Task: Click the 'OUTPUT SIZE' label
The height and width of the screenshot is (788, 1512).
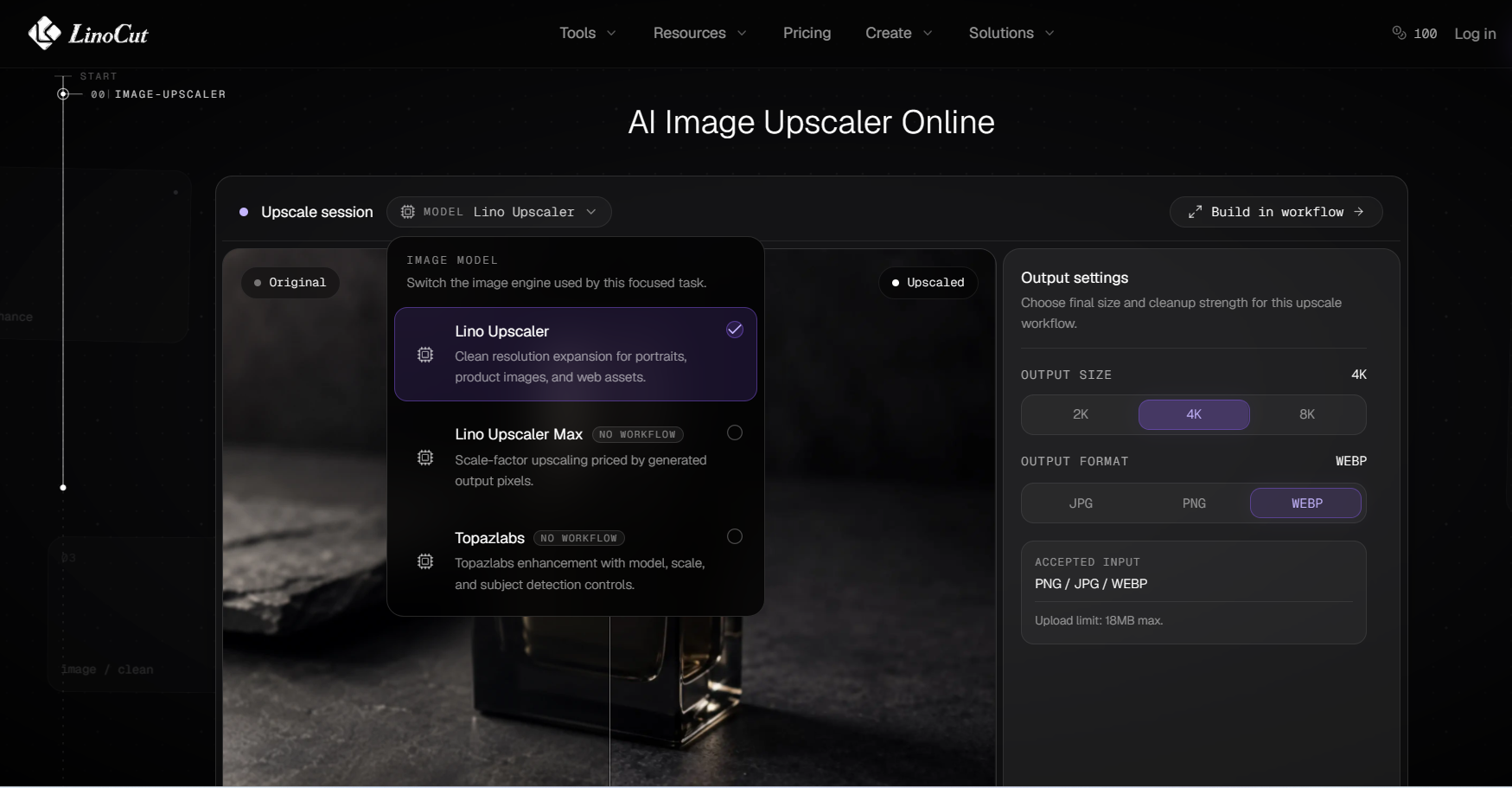Action: (1066, 375)
